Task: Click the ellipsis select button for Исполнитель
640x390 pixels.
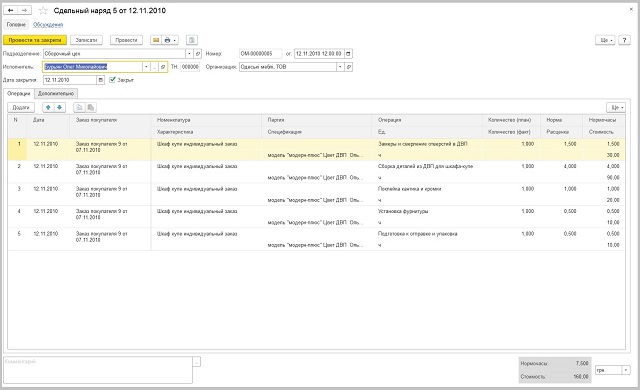Action: point(154,67)
